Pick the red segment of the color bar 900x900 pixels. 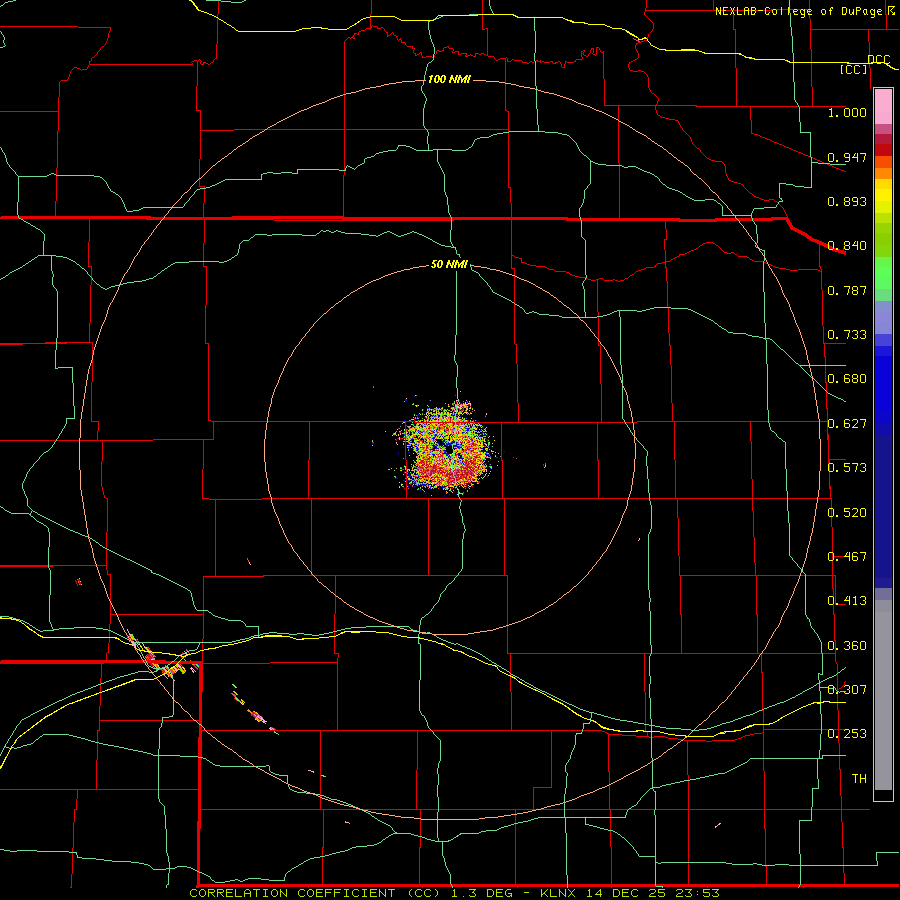(x=883, y=150)
